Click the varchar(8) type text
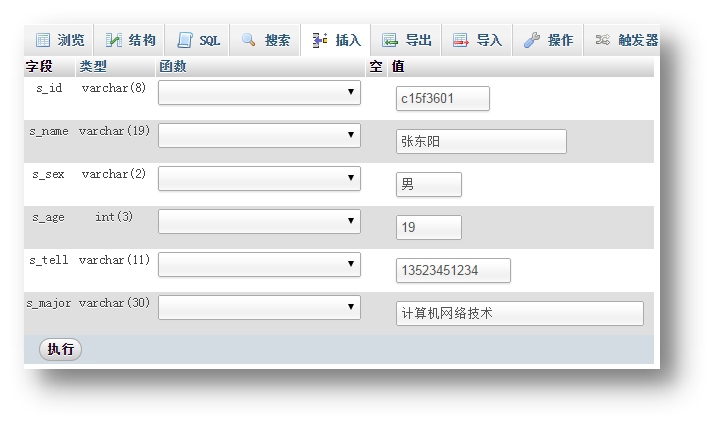Screen dimensions: 715x424 pos(114,88)
